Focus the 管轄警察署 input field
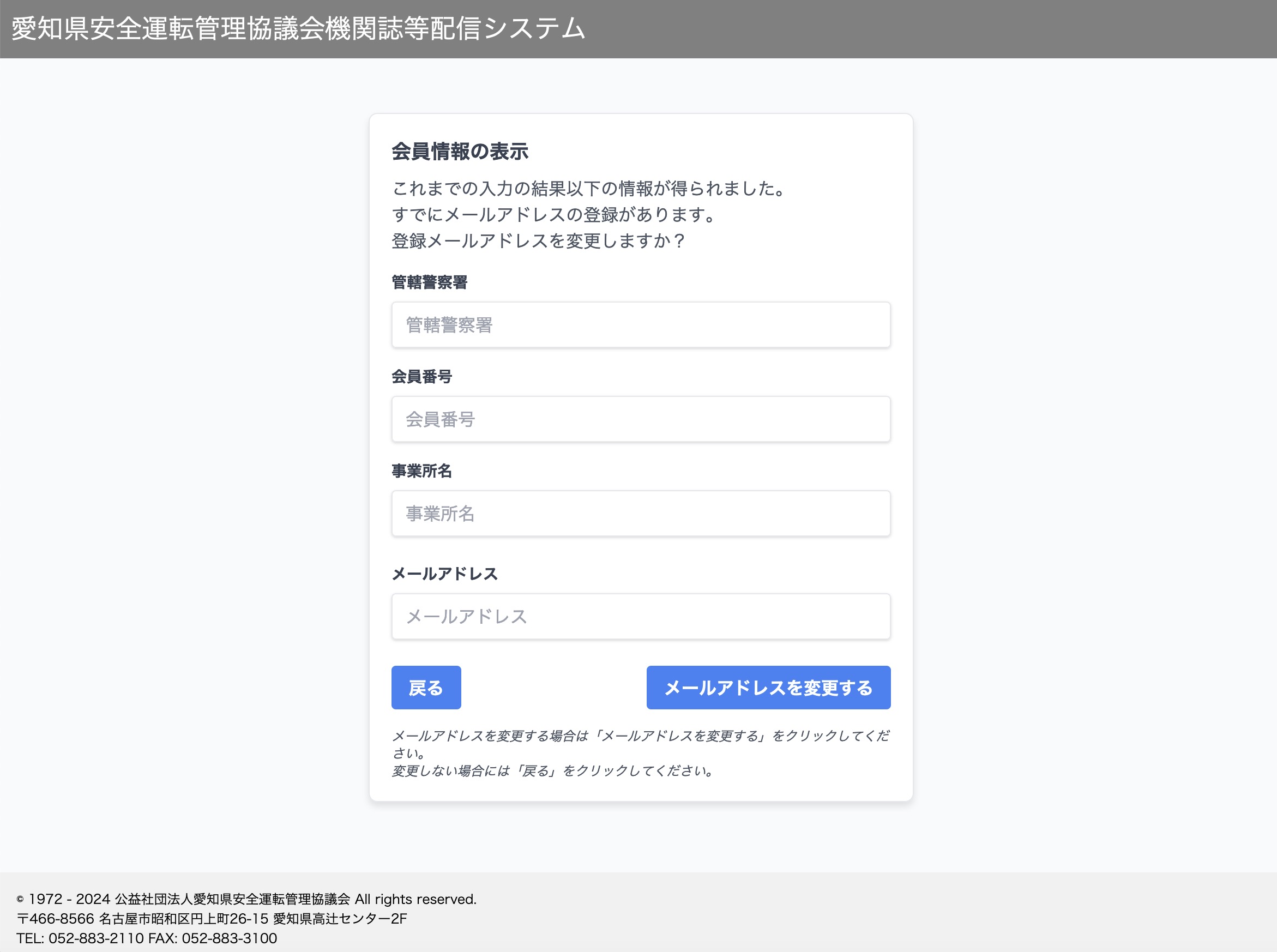Image resolution: width=1277 pixels, height=952 pixels. click(x=641, y=325)
